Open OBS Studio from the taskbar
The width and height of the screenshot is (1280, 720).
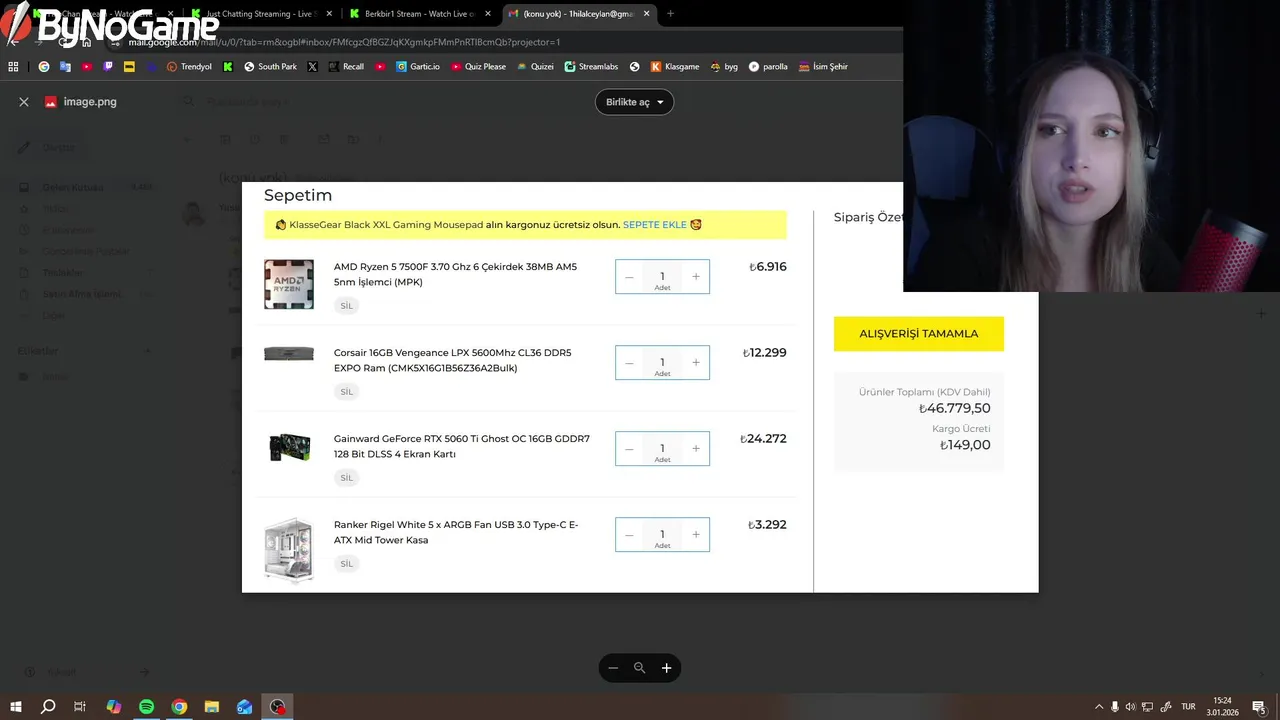(277, 706)
